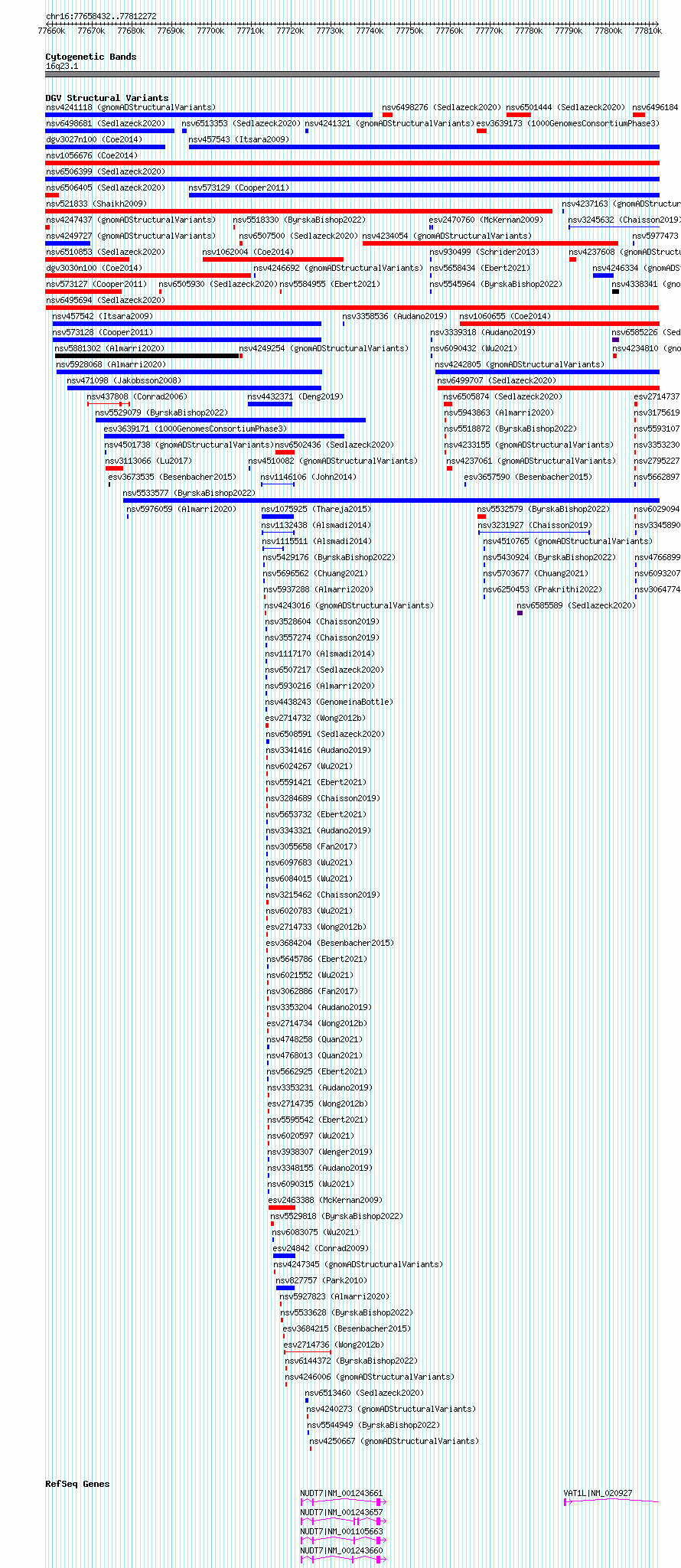Open the nsv6499707 (Sedlazeck2020) label

click(497, 380)
